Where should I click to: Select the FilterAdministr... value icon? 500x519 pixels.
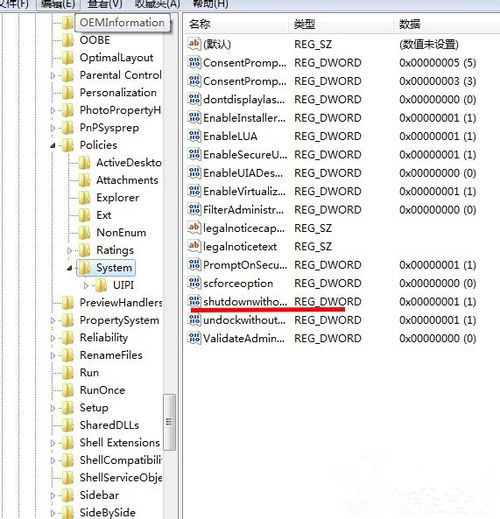(194, 210)
